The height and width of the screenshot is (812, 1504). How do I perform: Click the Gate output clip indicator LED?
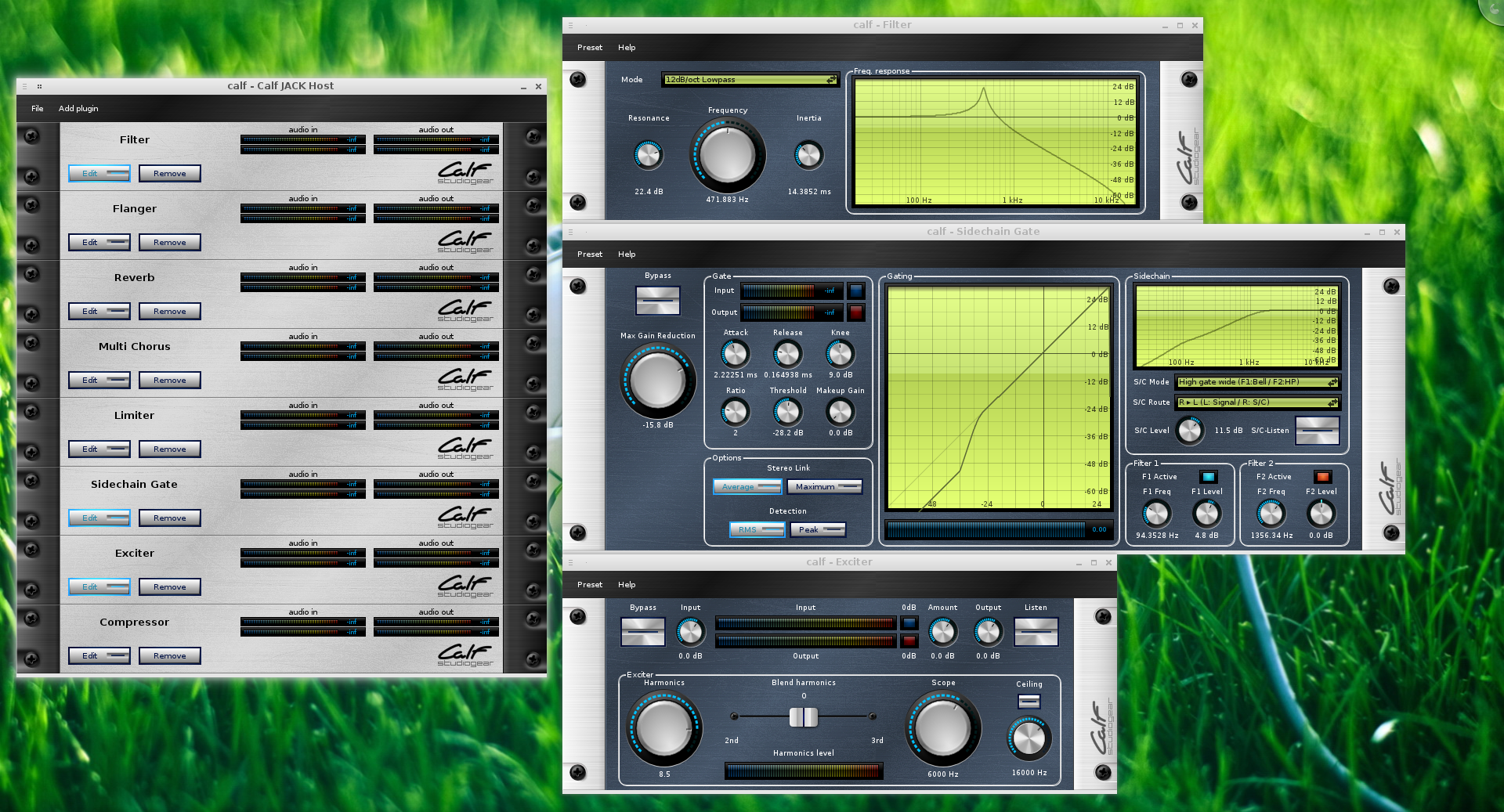pos(855,312)
